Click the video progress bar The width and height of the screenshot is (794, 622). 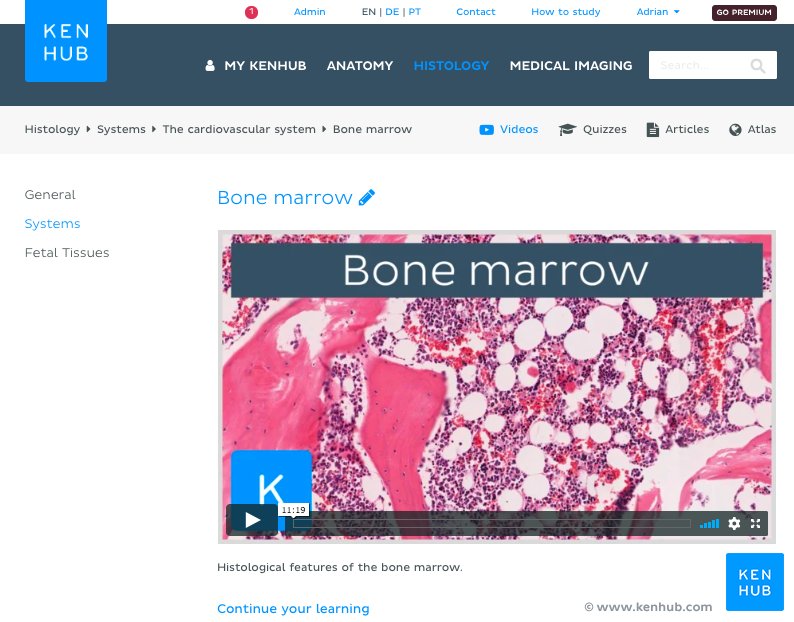click(x=492, y=524)
